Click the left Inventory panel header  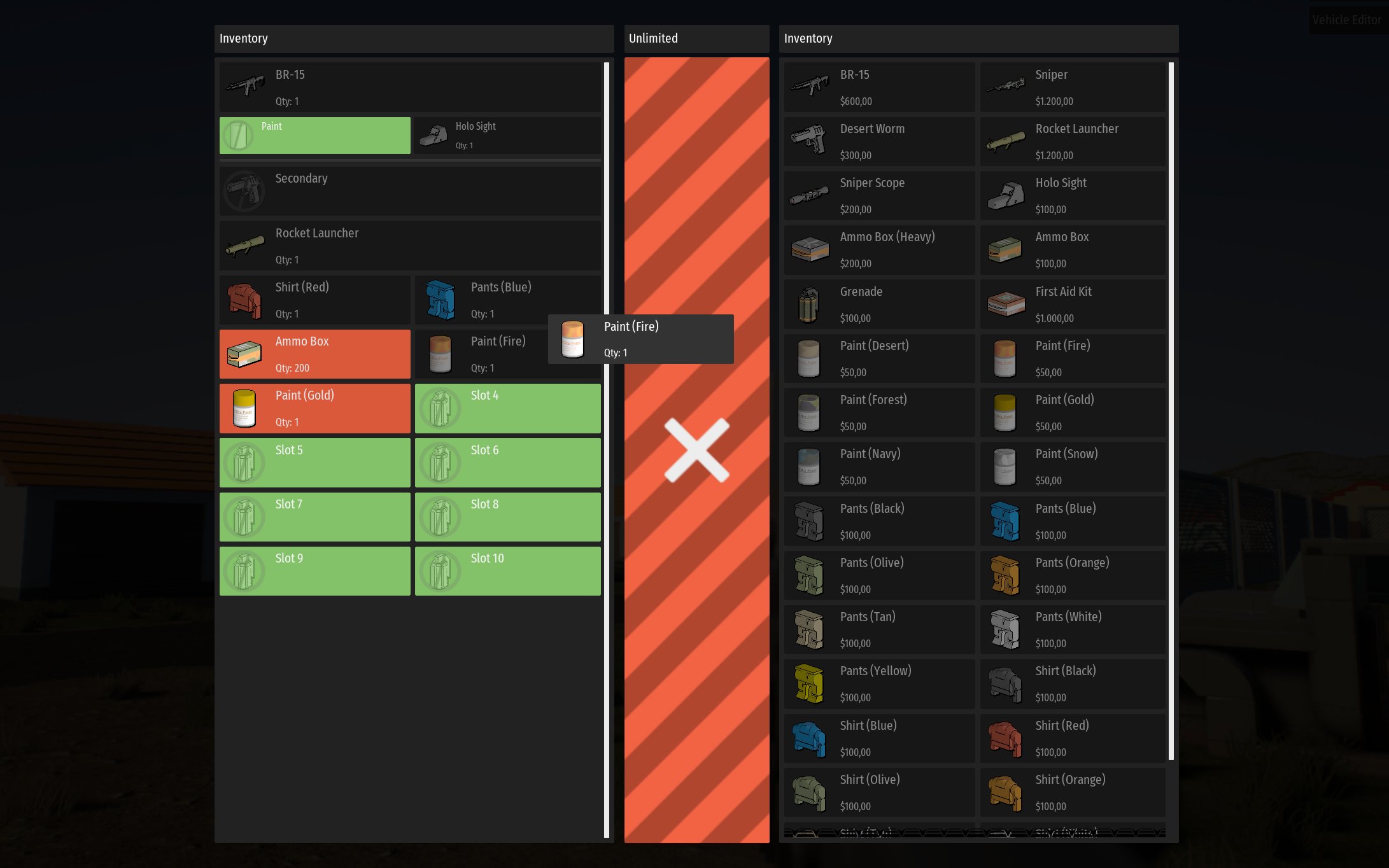(x=244, y=38)
